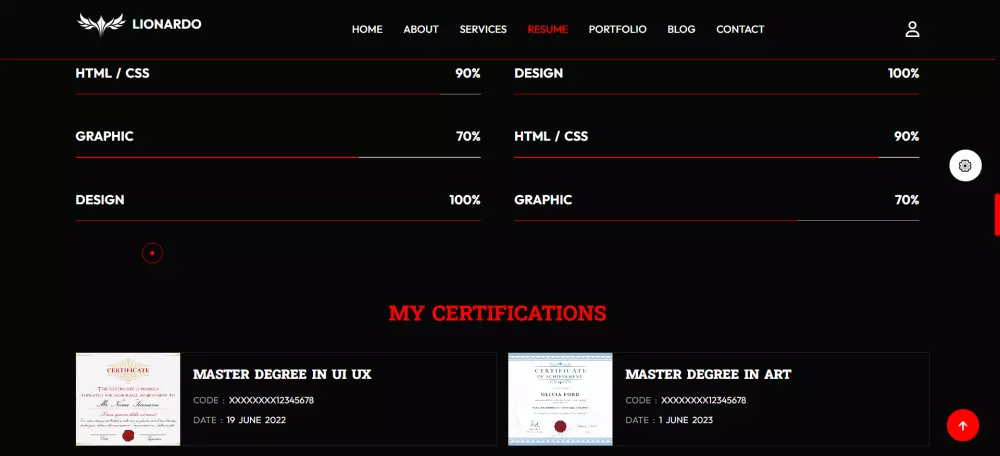Image resolution: width=1000 pixels, height=456 pixels.
Task: Click the code under Master Degree in Art
Action: point(703,401)
